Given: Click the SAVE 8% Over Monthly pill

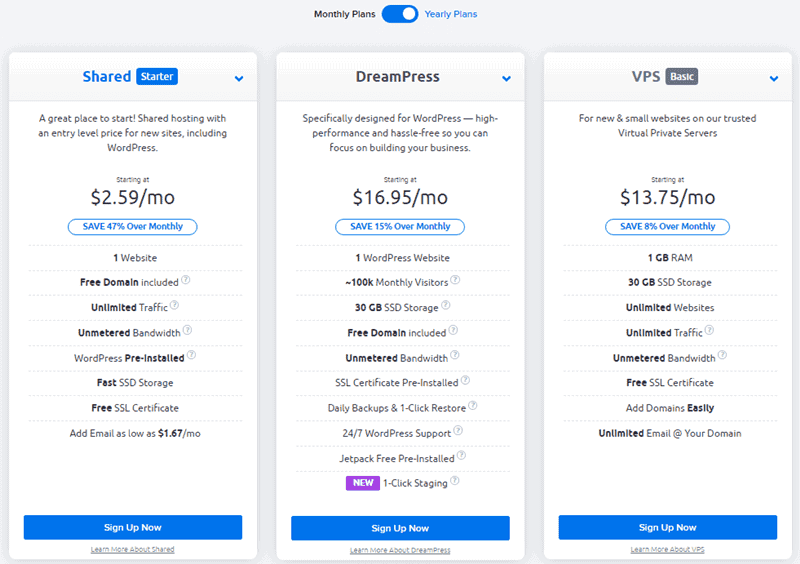Looking at the screenshot, I should coord(667,227).
